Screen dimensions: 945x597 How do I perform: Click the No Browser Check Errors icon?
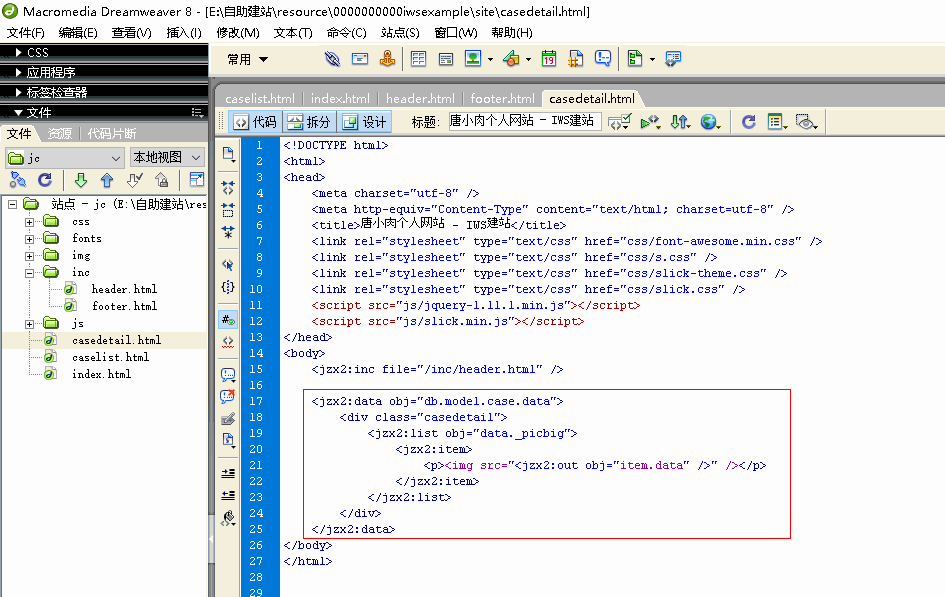[x=620, y=122]
